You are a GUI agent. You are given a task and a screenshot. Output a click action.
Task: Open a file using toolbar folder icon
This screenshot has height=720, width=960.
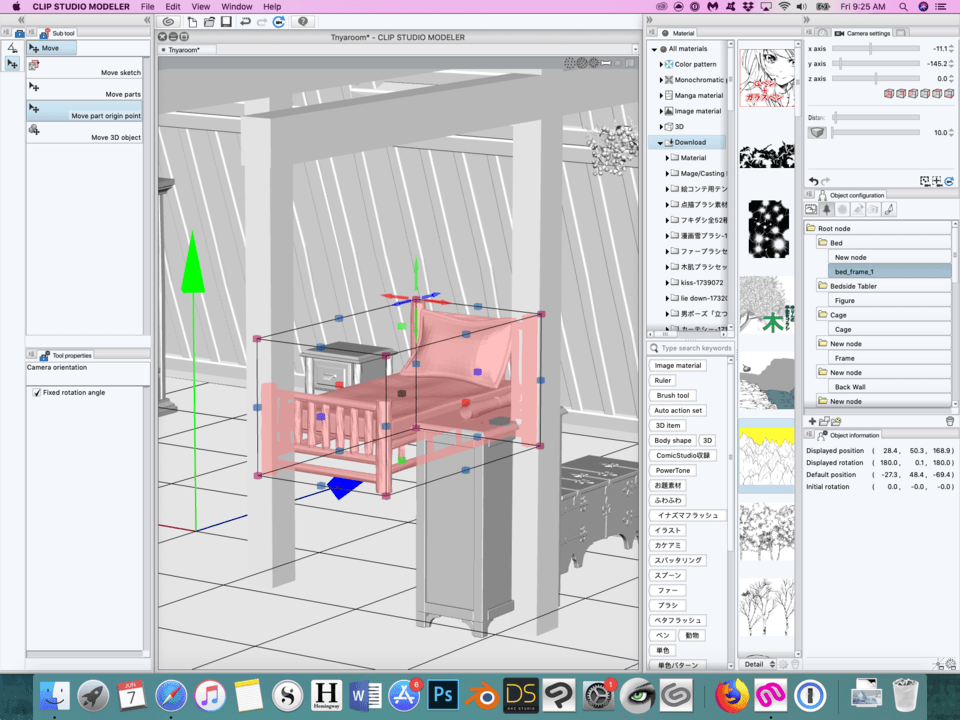coord(209,22)
